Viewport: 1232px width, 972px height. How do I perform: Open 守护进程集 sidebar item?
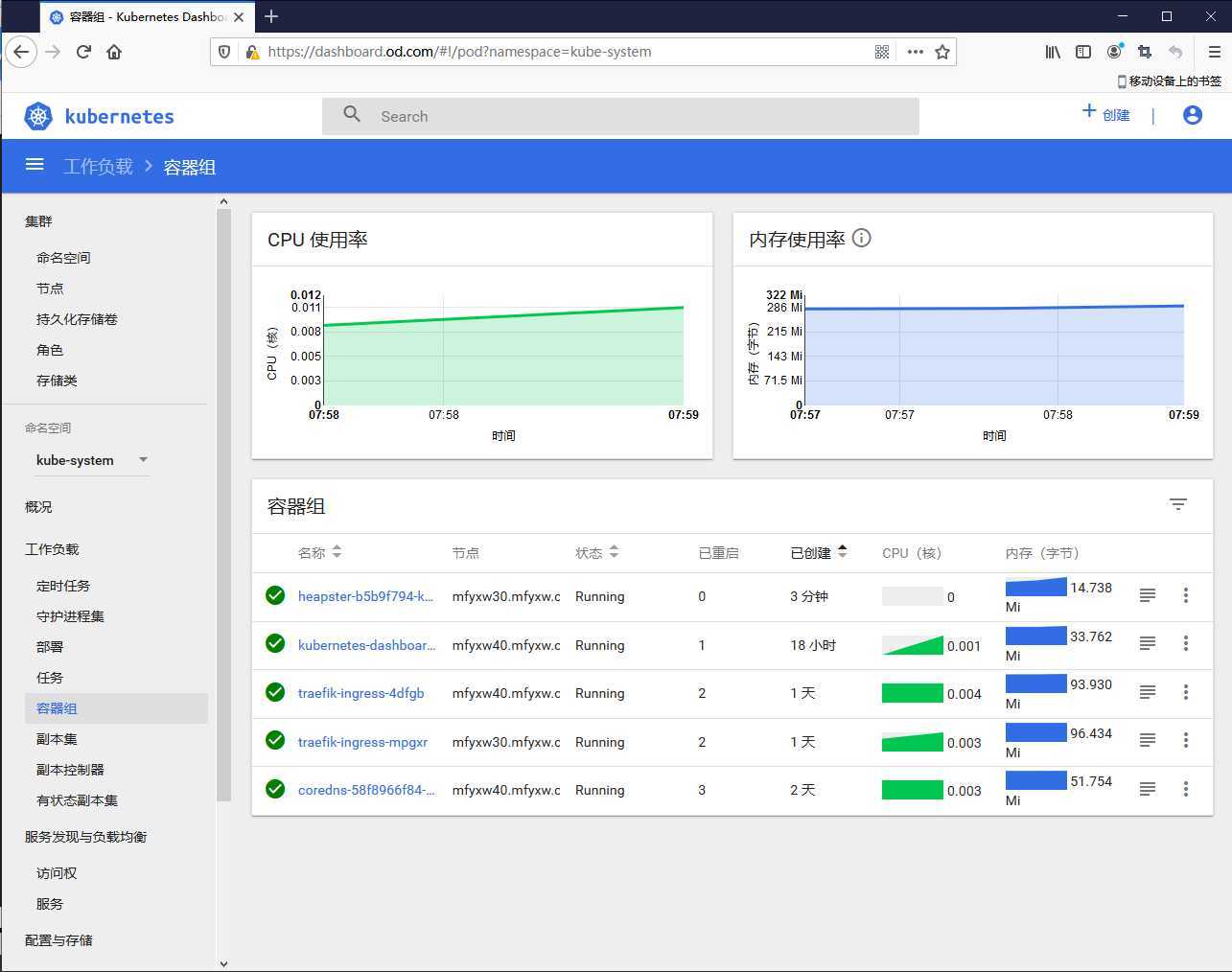point(70,616)
